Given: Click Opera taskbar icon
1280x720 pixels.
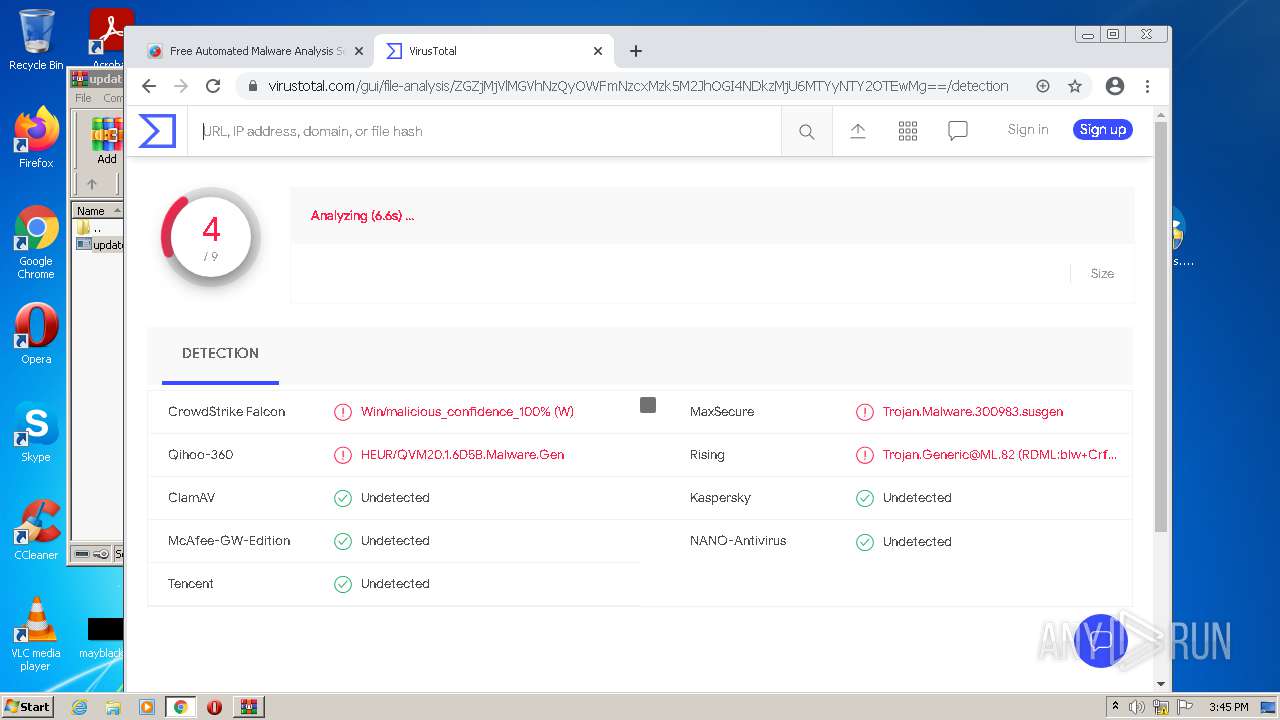Looking at the screenshot, I should (214, 707).
